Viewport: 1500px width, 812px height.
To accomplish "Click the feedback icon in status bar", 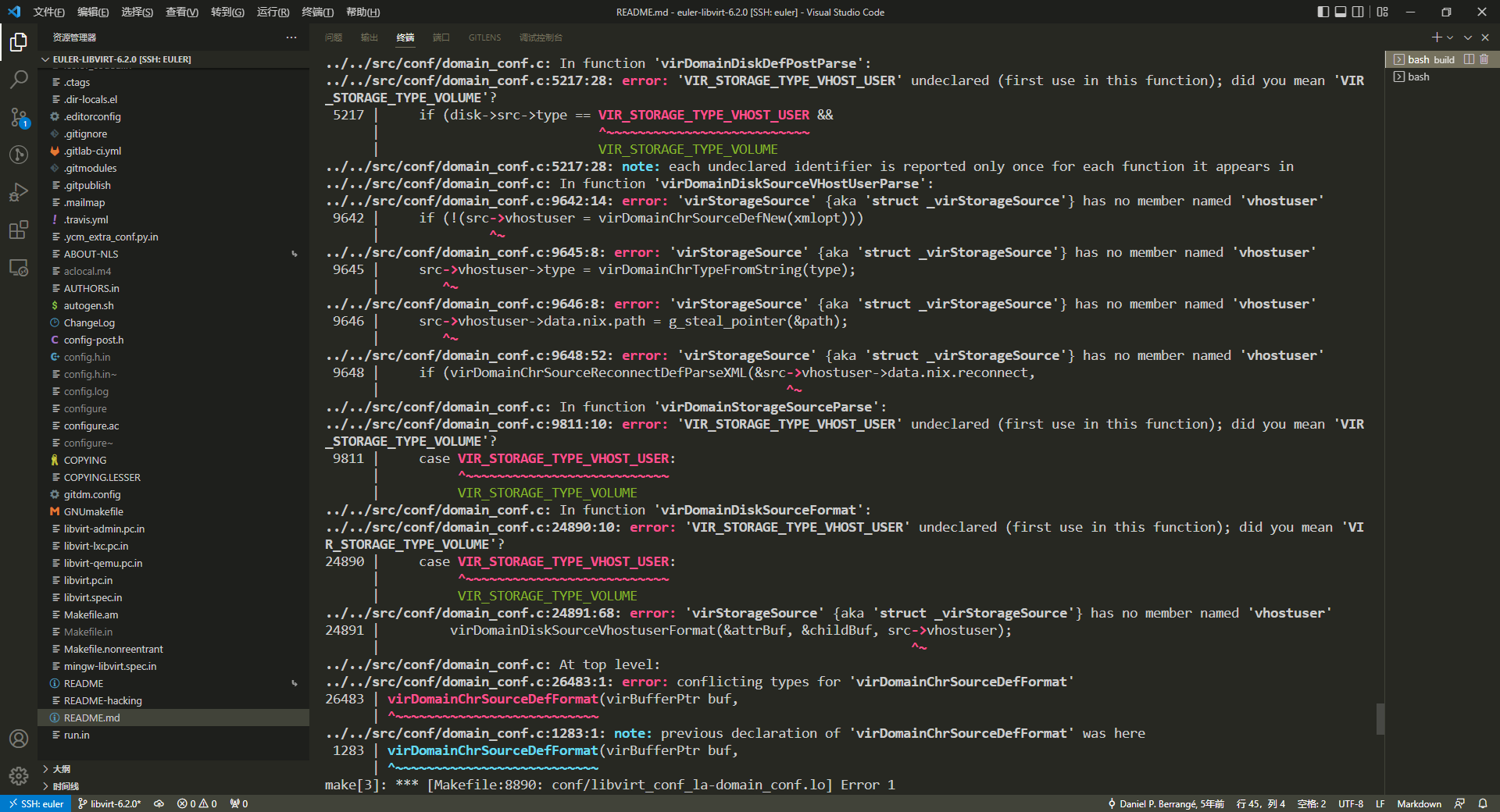I will [x=1459, y=803].
